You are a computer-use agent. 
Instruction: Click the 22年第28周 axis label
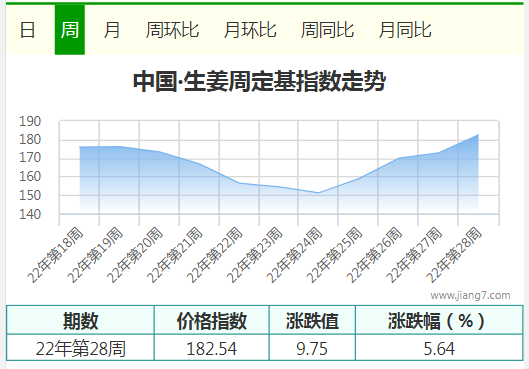pyautogui.click(x=454, y=255)
